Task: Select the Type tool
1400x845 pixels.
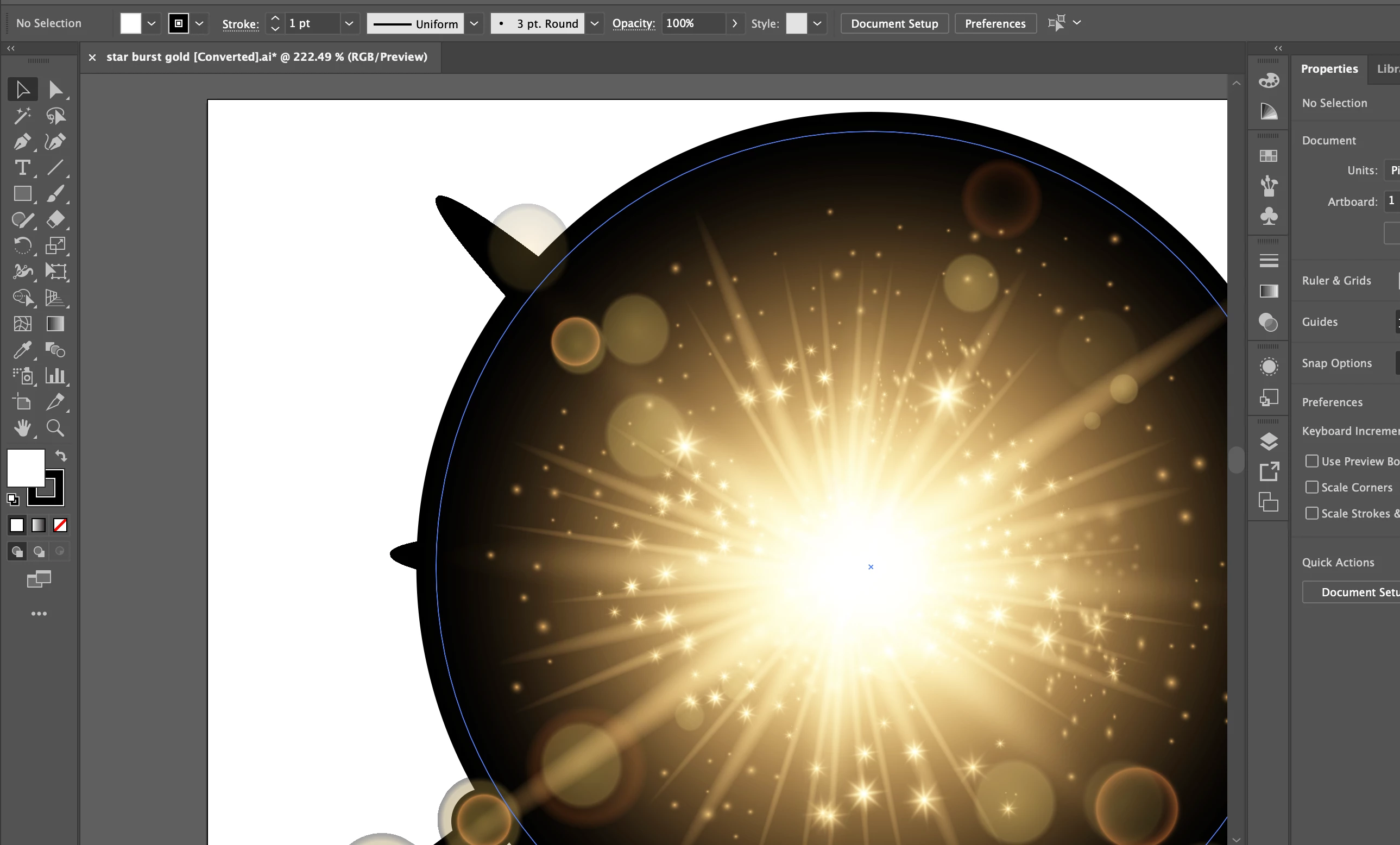Action: [22, 168]
